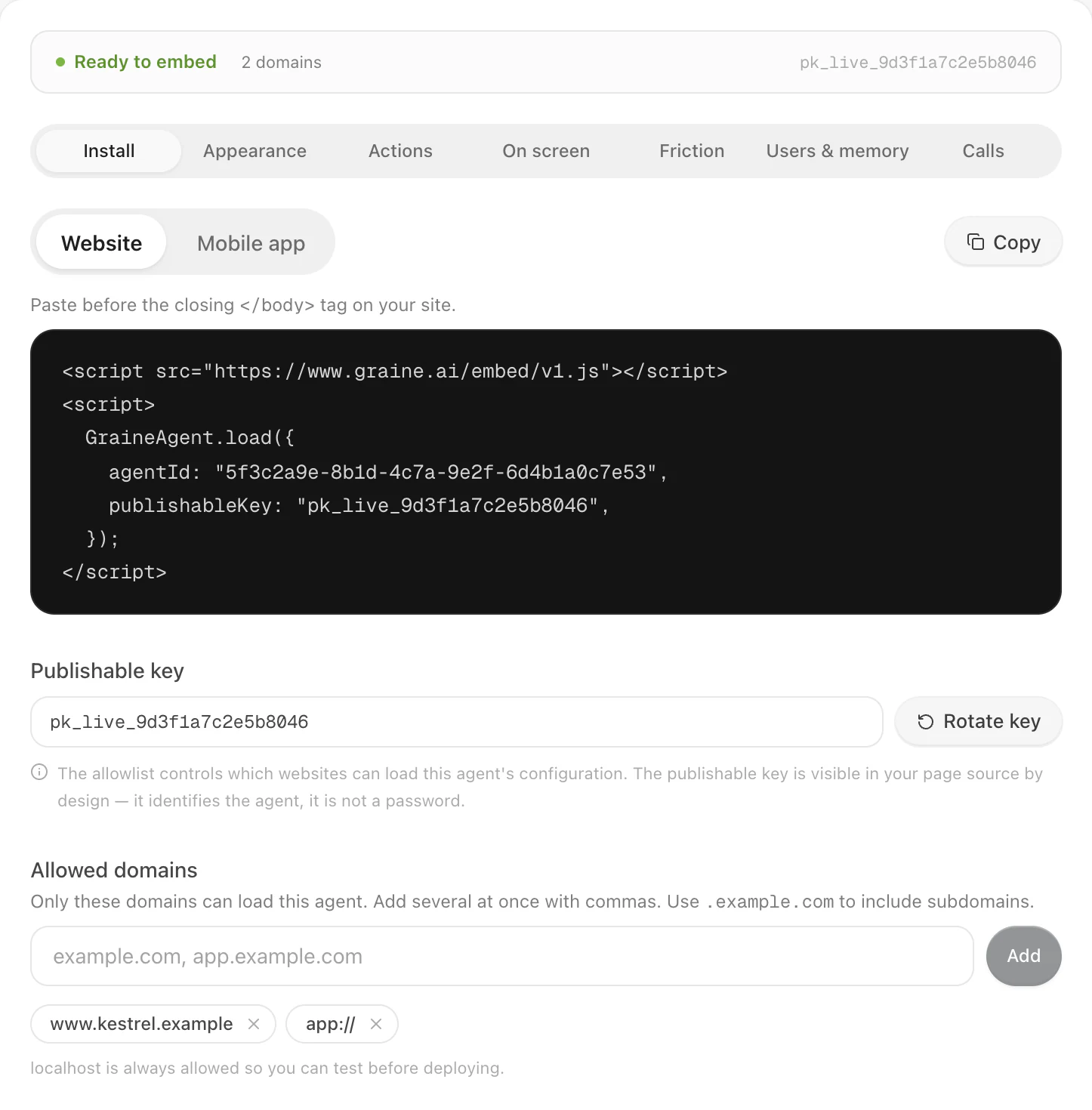This screenshot has width=1092, height=1110.
Task: Open the Users & memory tab
Action: pos(838,151)
